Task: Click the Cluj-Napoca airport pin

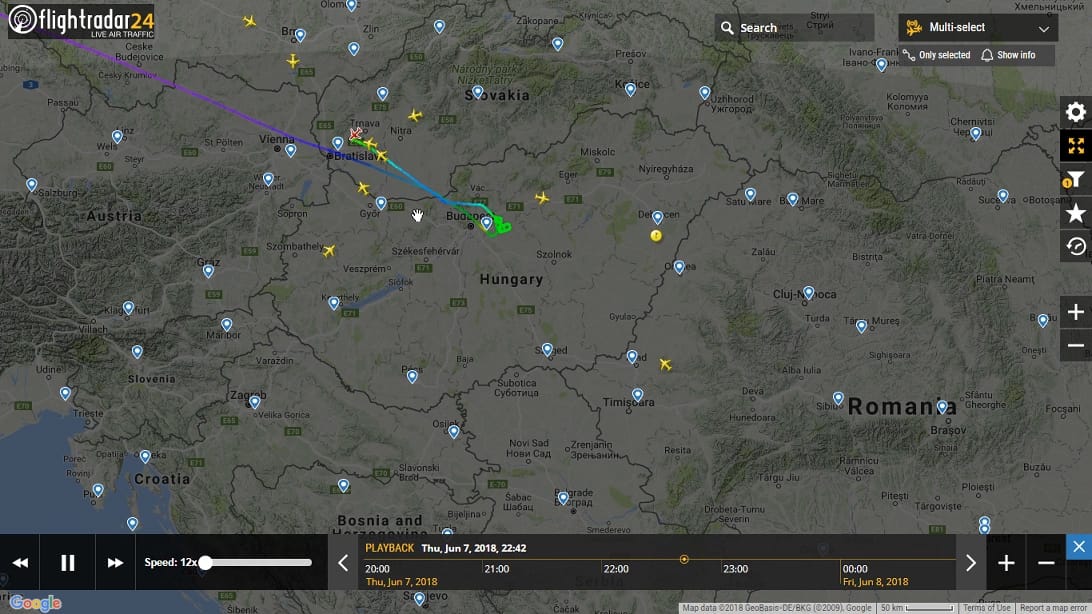Action: coord(809,292)
